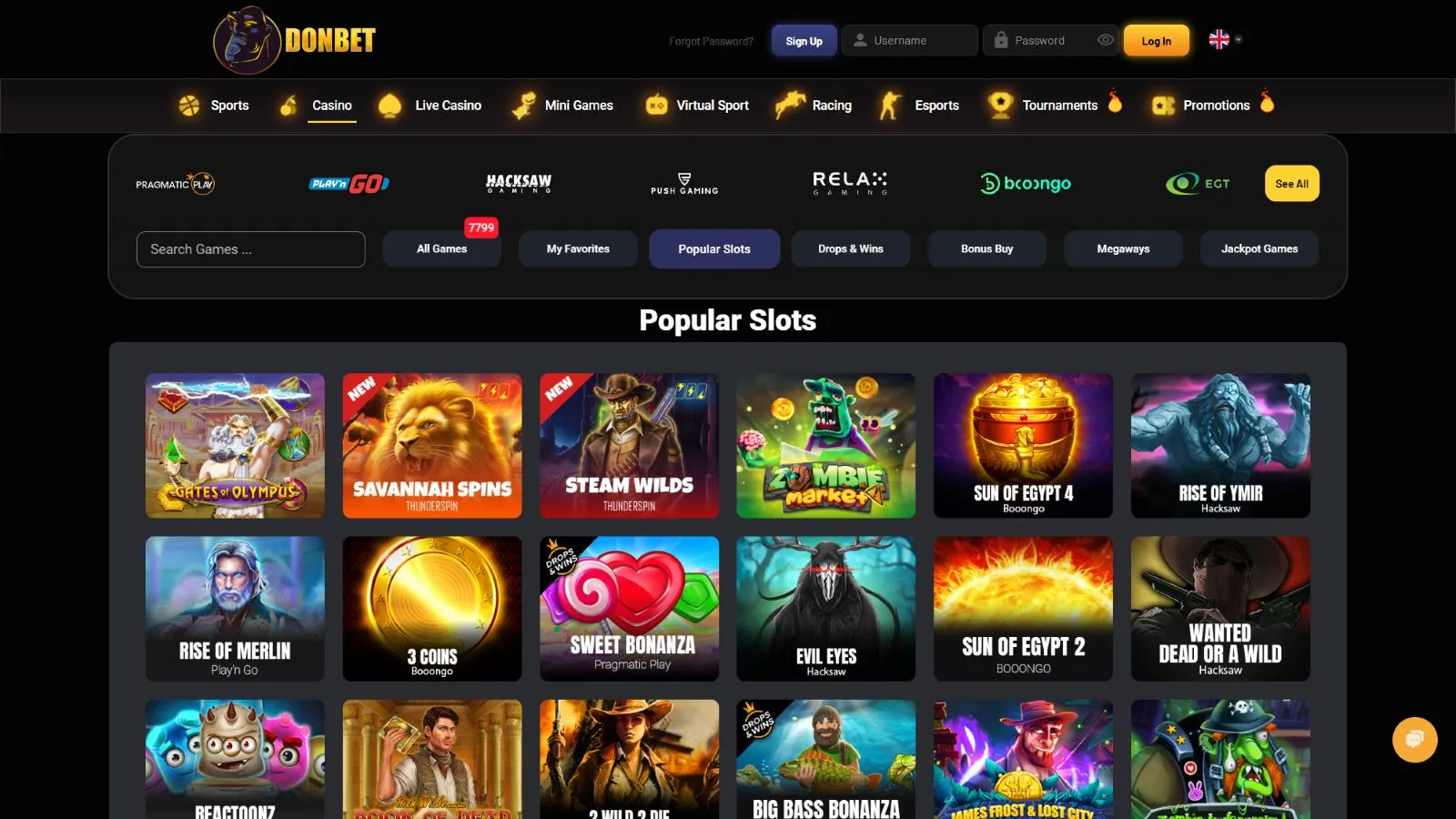Screen dimensions: 1456x819
Task: Go to the DonBet home logo
Action: click(294, 40)
